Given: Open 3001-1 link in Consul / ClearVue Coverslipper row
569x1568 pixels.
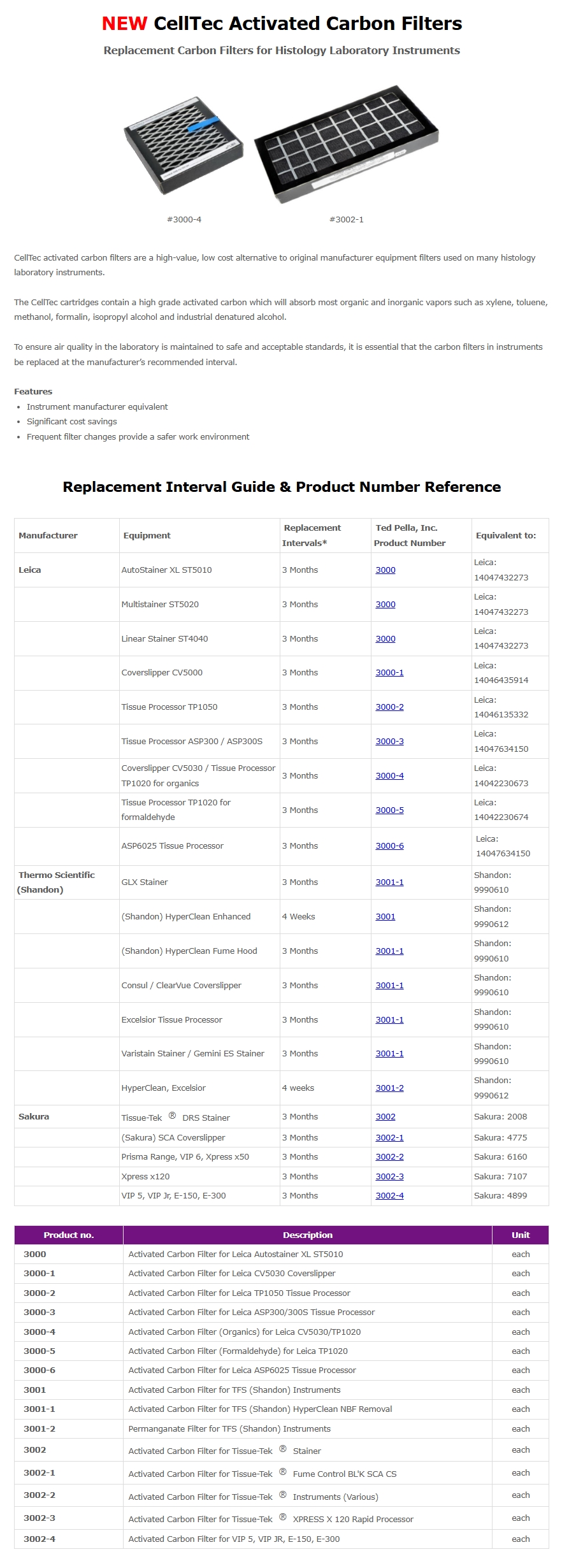Looking at the screenshot, I should pos(389,986).
